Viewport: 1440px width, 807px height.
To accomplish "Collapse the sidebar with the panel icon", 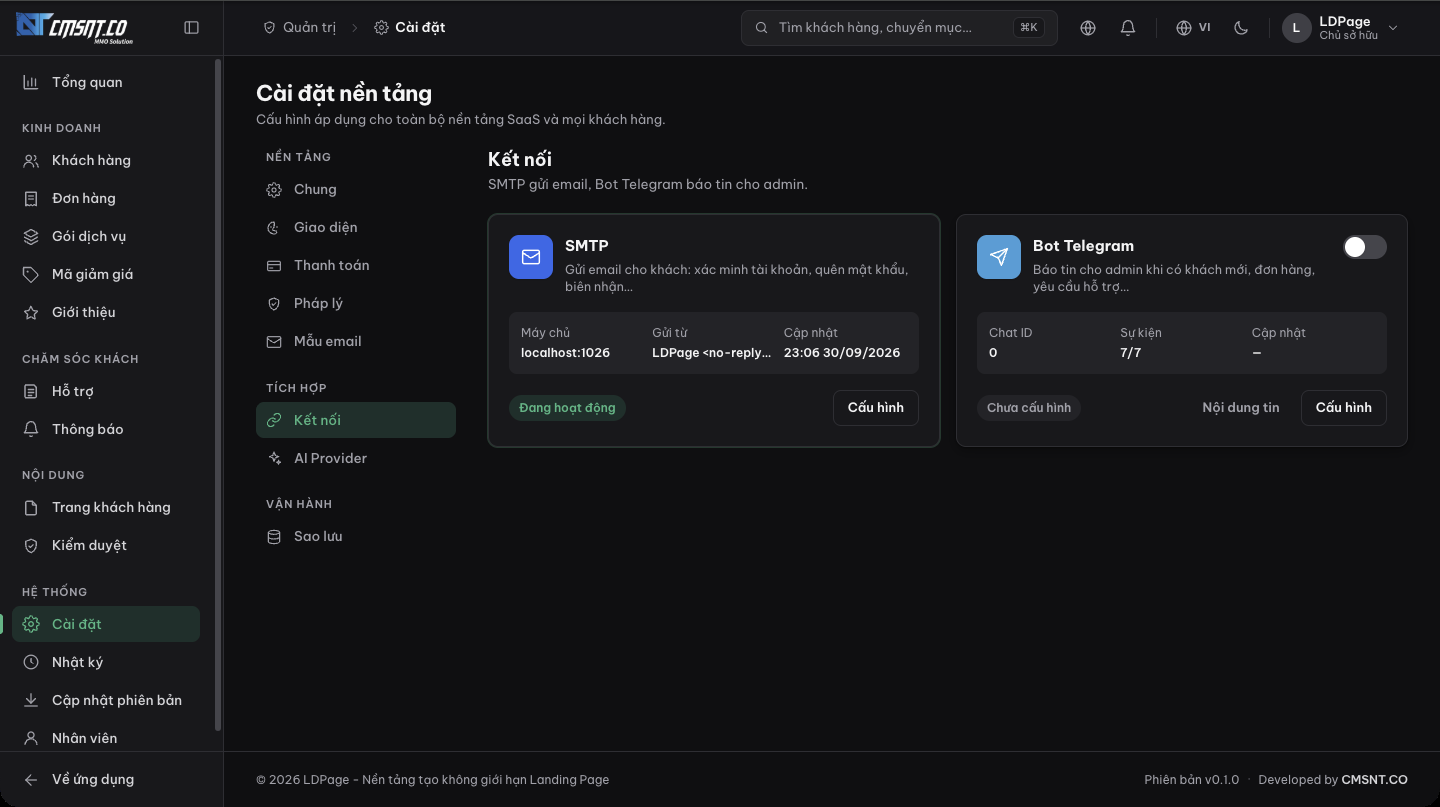I will [x=192, y=28].
